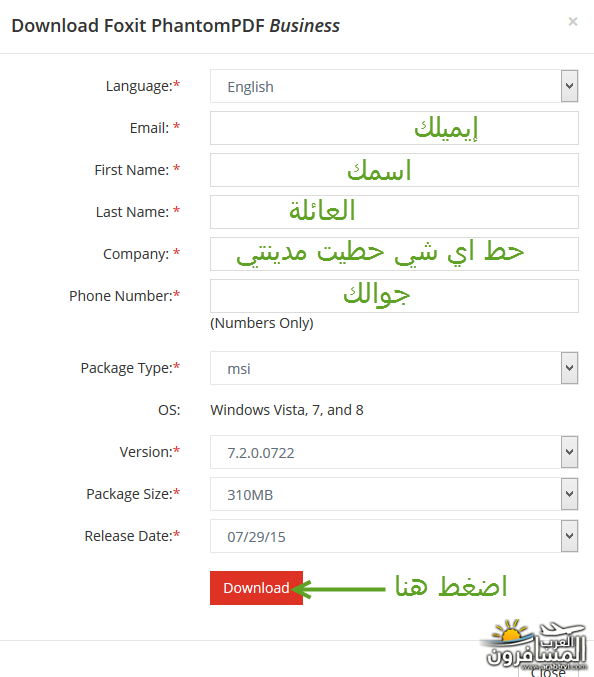Click the Package Size dropdown arrow

(569, 494)
